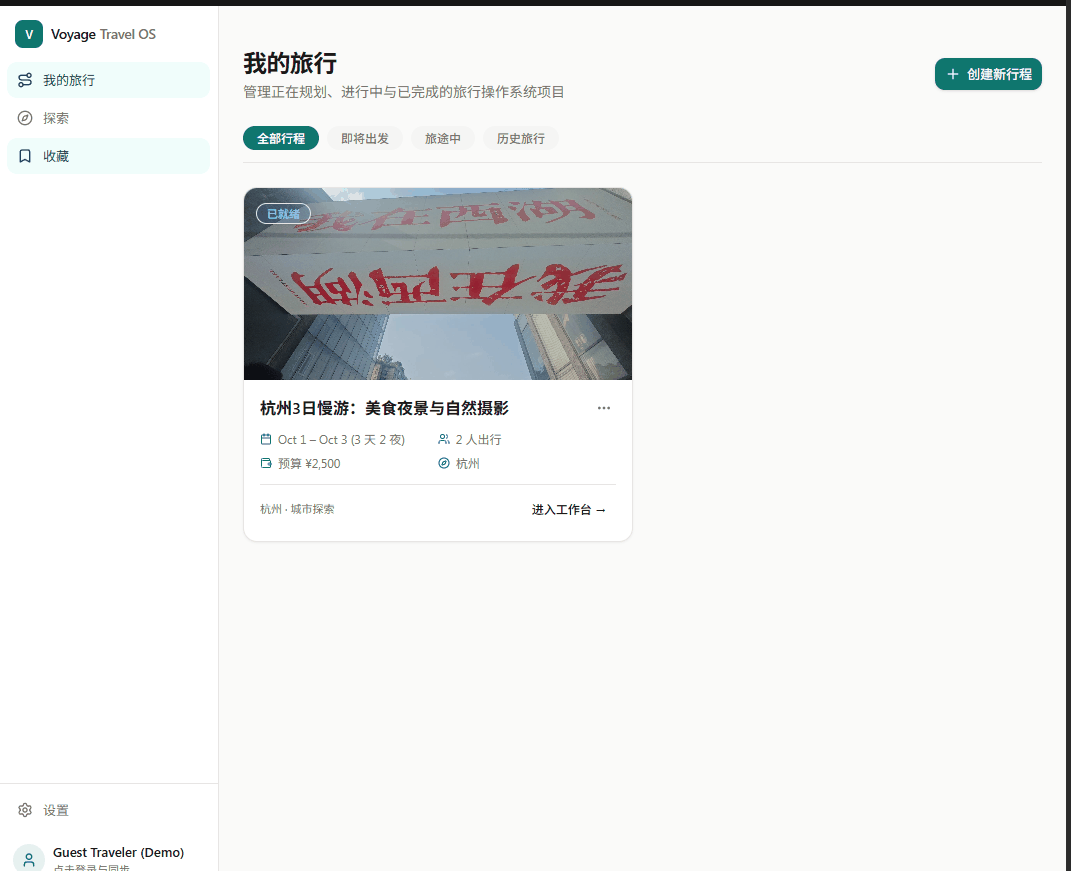Open Favorites (收藏) in the sidebar
Viewport: 1071px width, 871px height.
[109, 156]
